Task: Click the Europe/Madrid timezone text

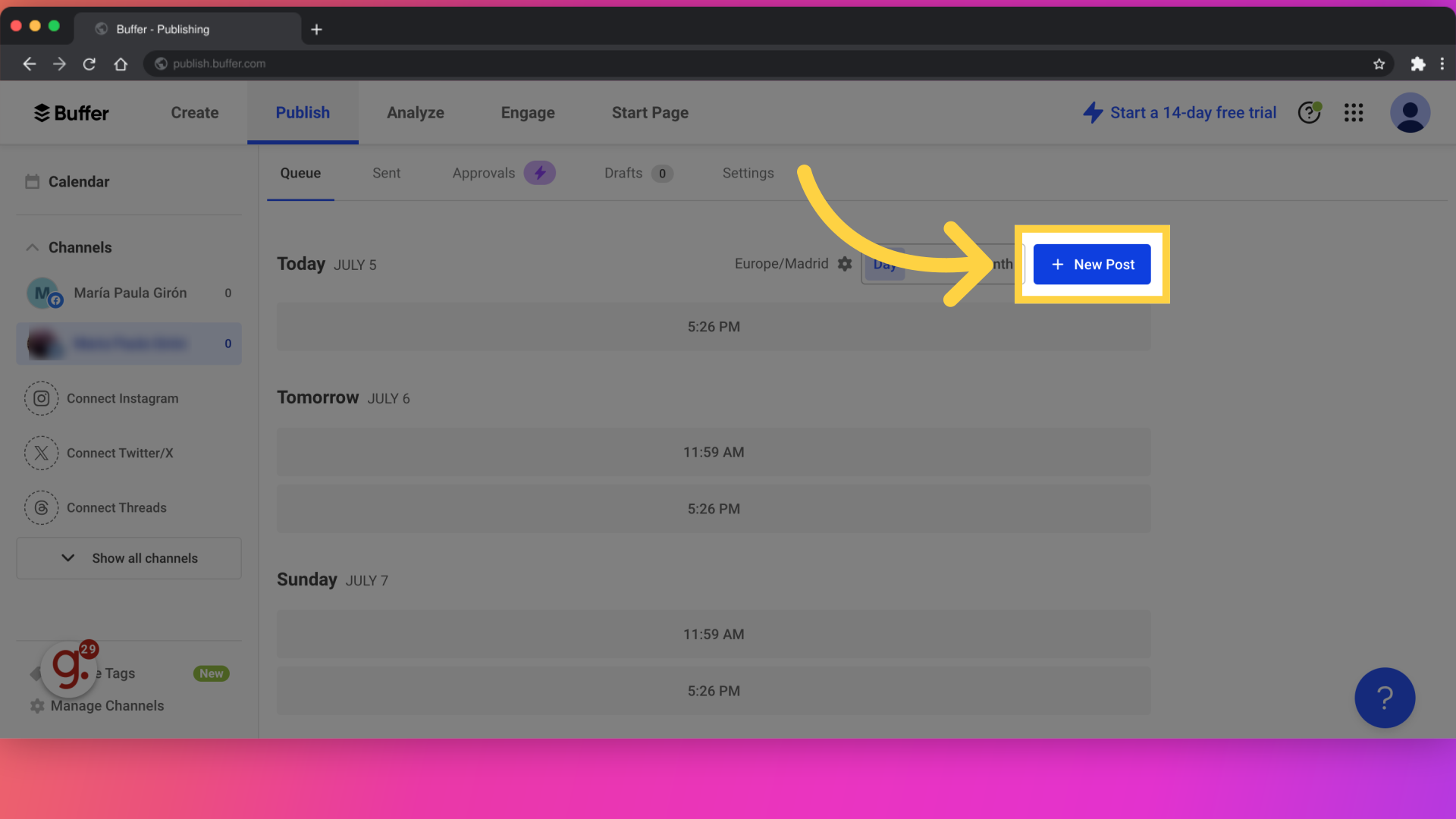Action: tap(781, 264)
